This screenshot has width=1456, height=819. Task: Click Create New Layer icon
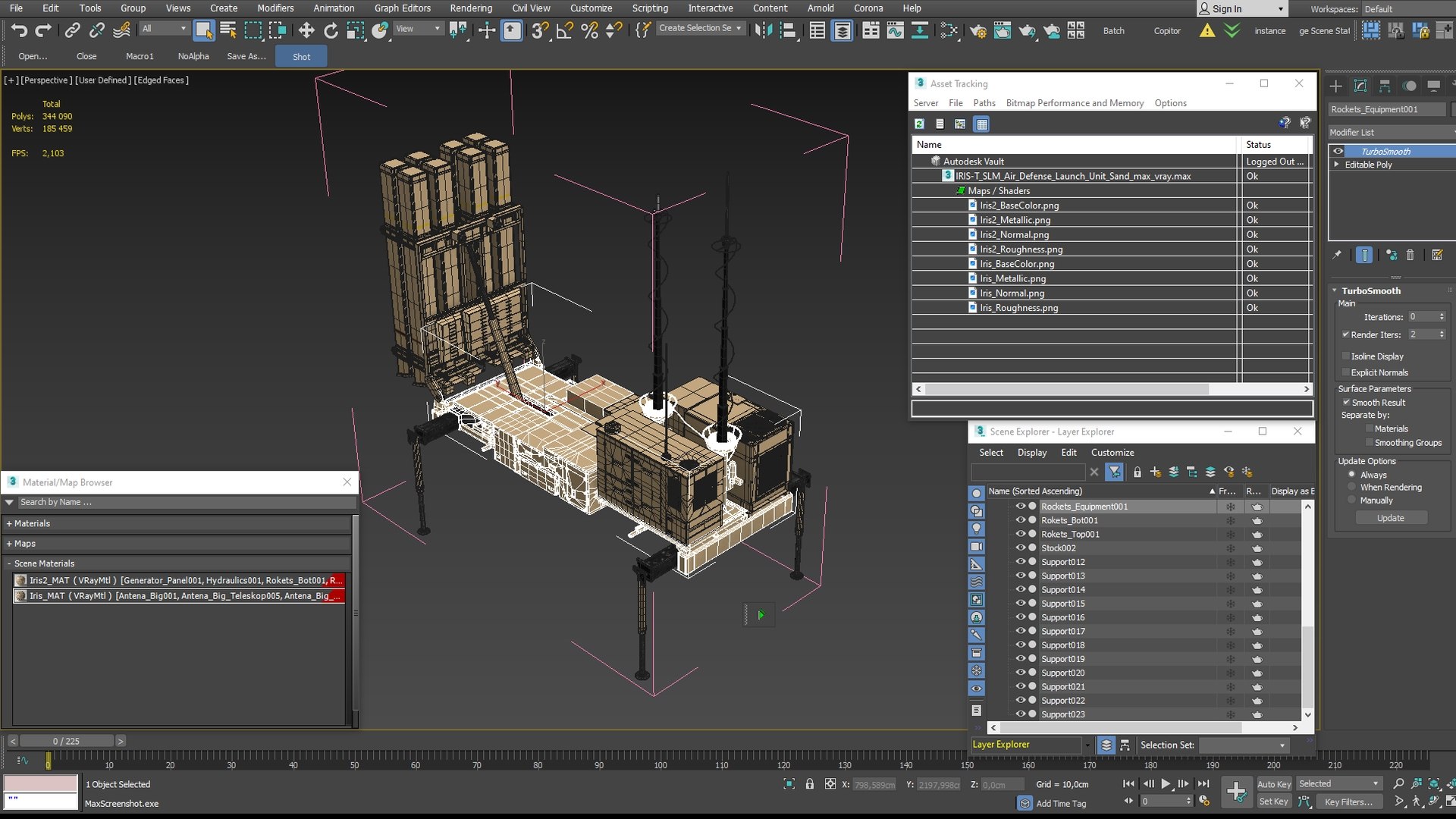(x=1155, y=472)
